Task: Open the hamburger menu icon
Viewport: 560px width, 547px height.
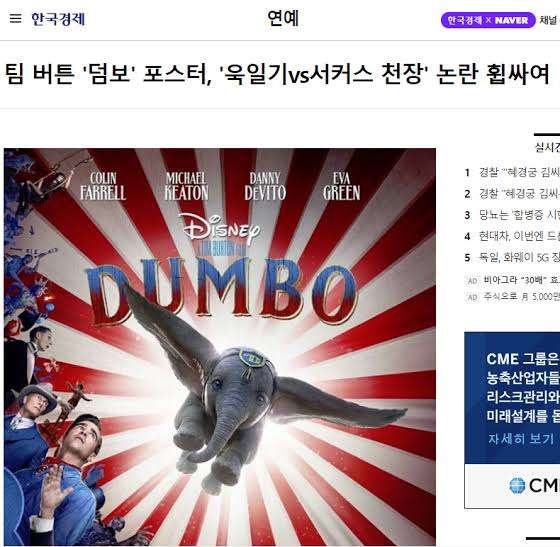Action: [x=15, y=18]
